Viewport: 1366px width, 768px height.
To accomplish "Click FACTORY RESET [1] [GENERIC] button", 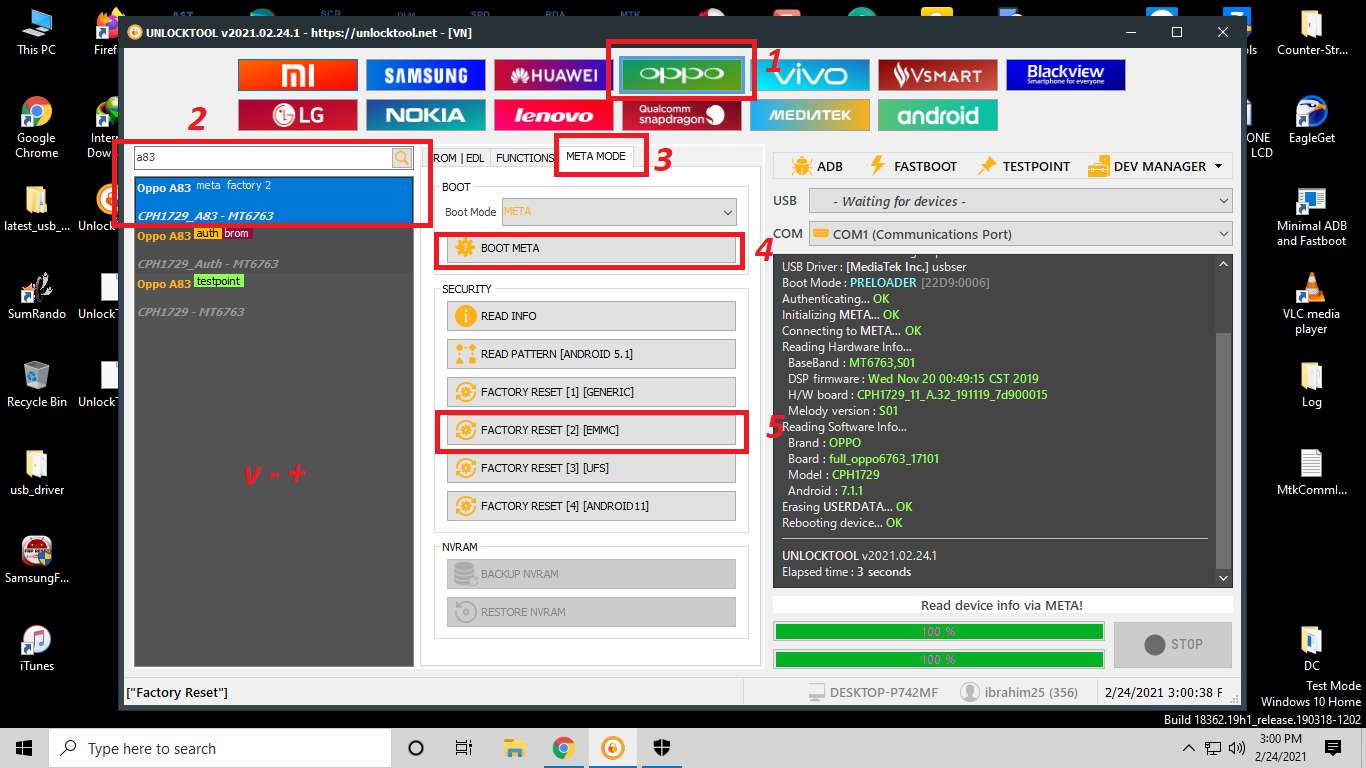I will pos(591,392).
